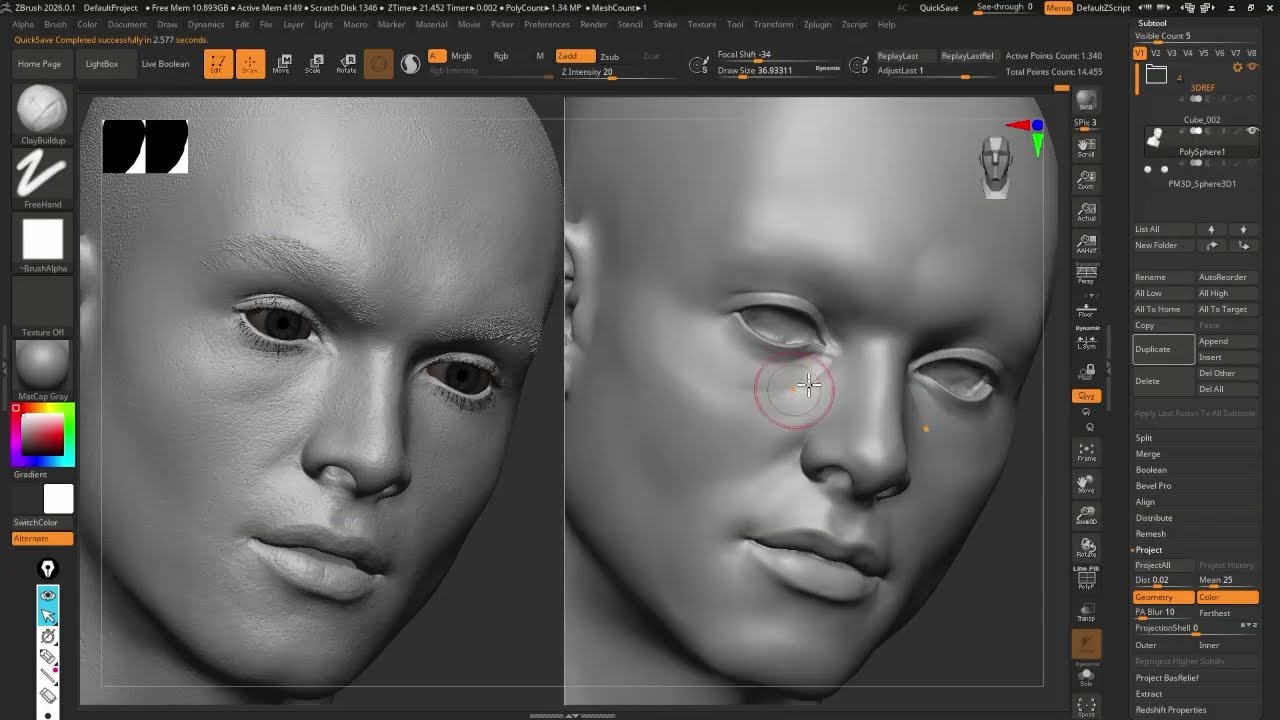Expand the Boolean section
1280x720 pixels.
pos(1151,470)
